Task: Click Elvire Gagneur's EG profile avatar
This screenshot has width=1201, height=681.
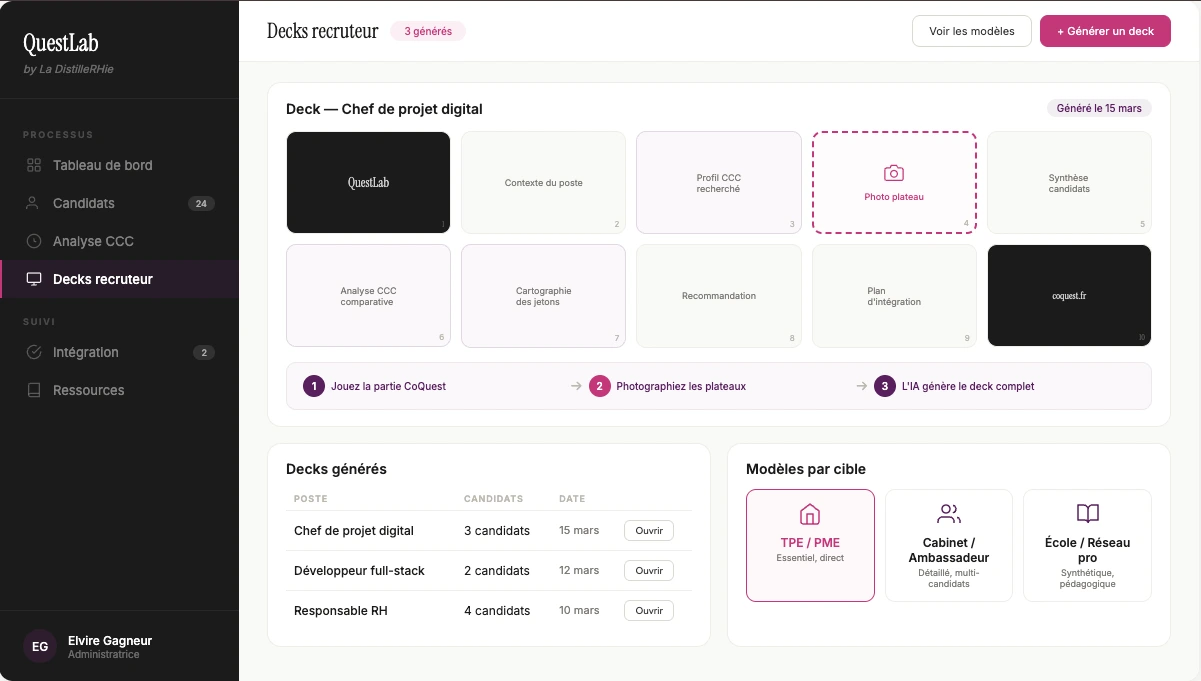Action: click(39, 646)
